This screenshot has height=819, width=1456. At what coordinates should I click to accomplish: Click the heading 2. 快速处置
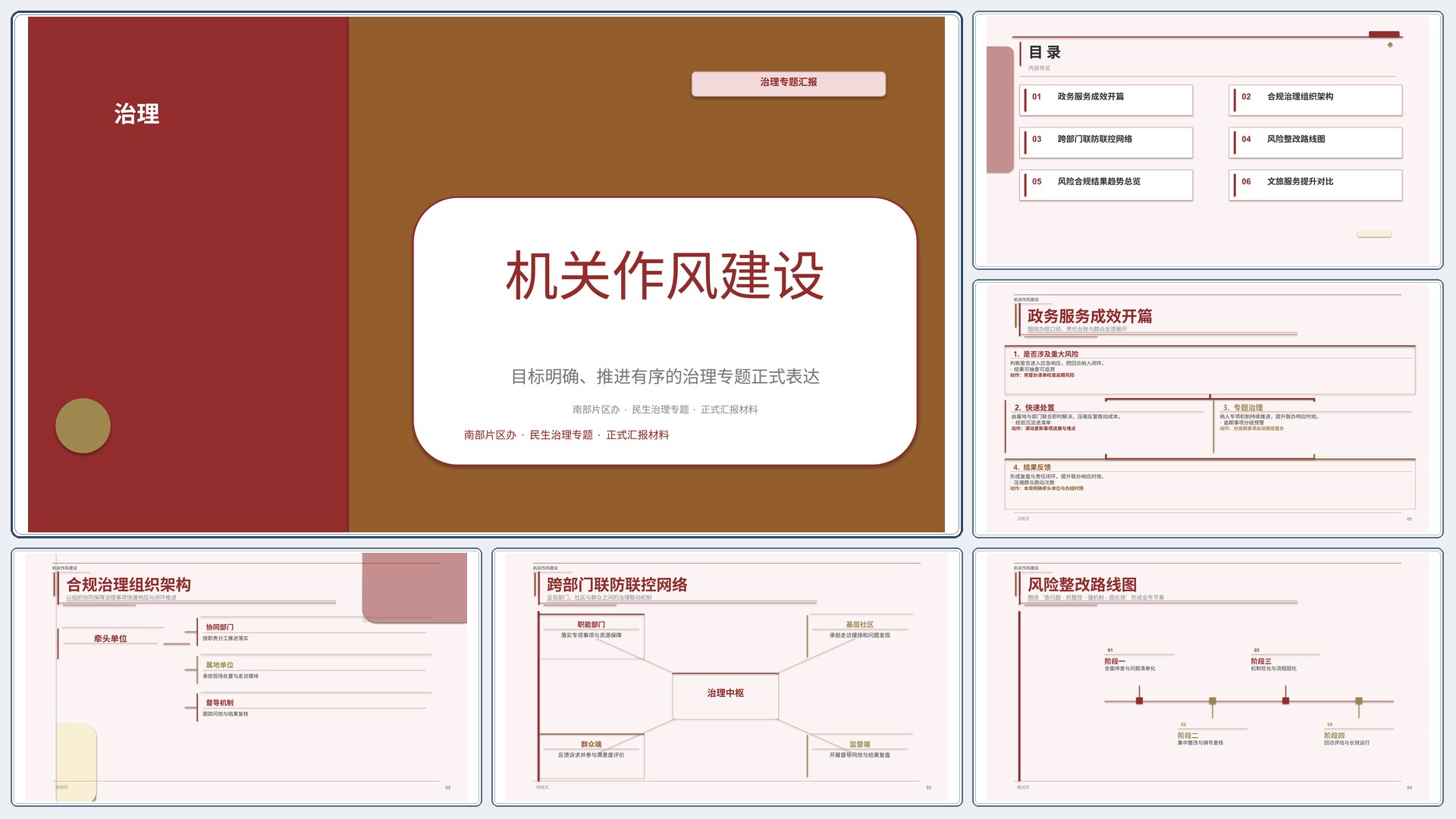tap(1034, 408)
